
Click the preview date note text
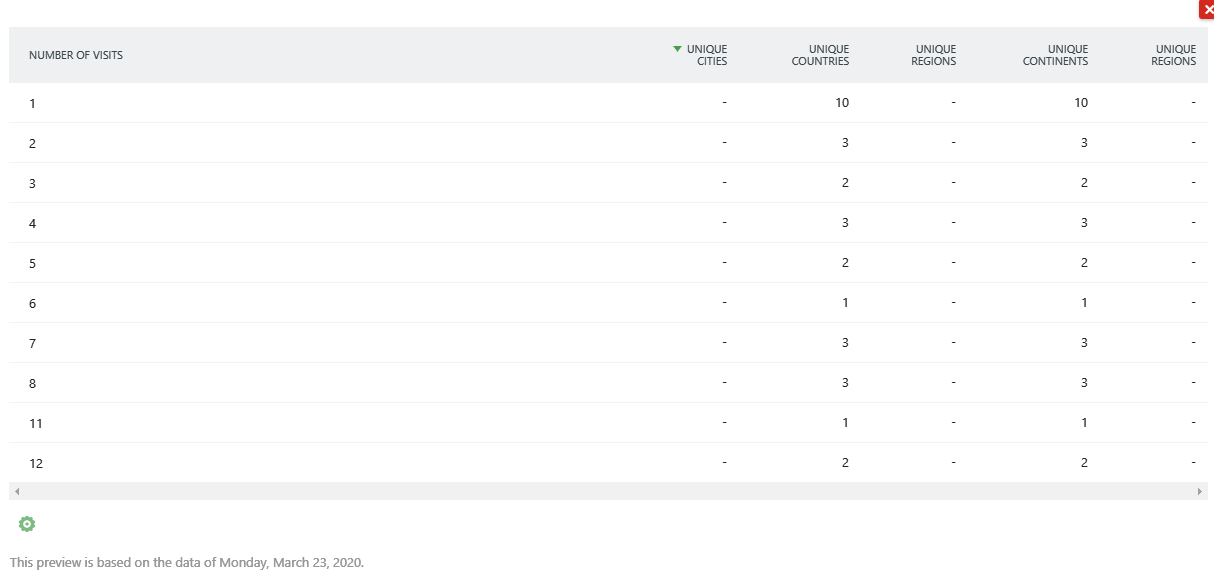(187, 562)
